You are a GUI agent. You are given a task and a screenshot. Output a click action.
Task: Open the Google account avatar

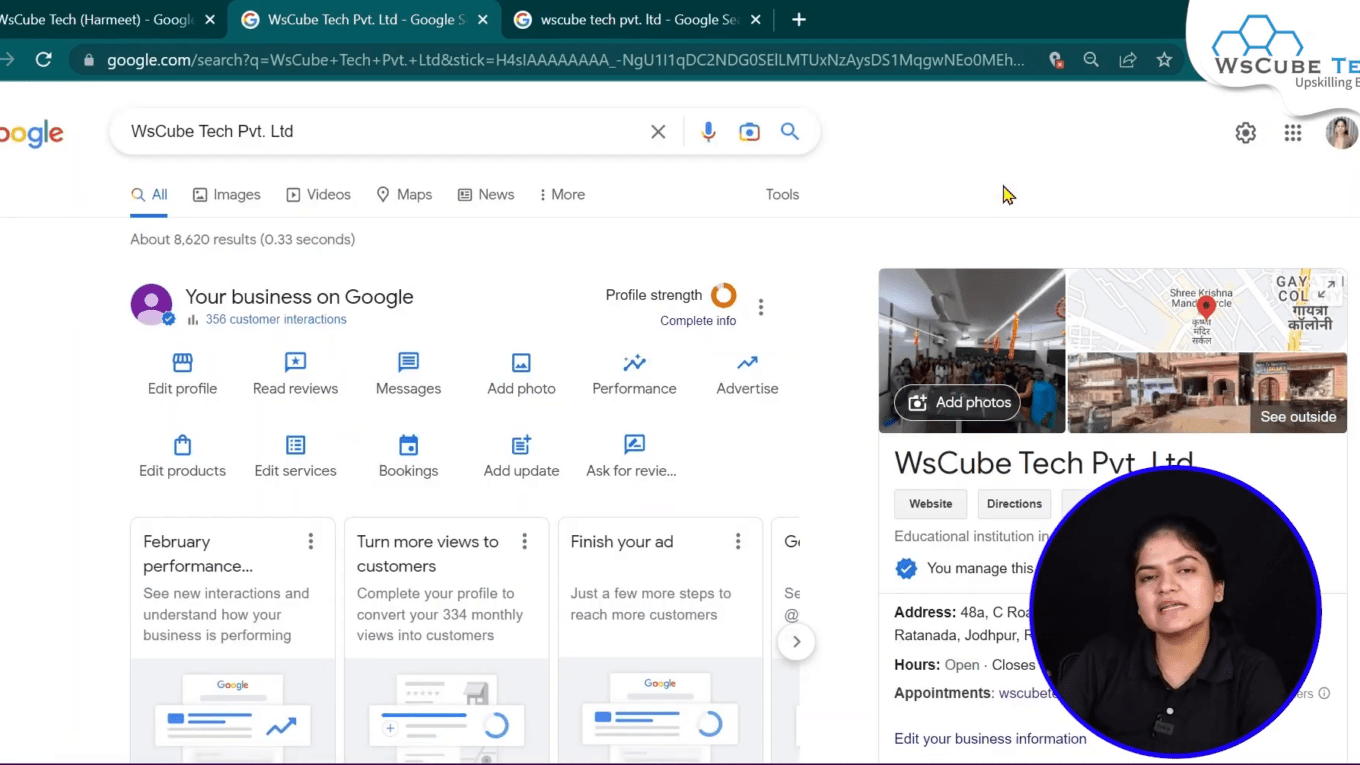[1342, 132]
